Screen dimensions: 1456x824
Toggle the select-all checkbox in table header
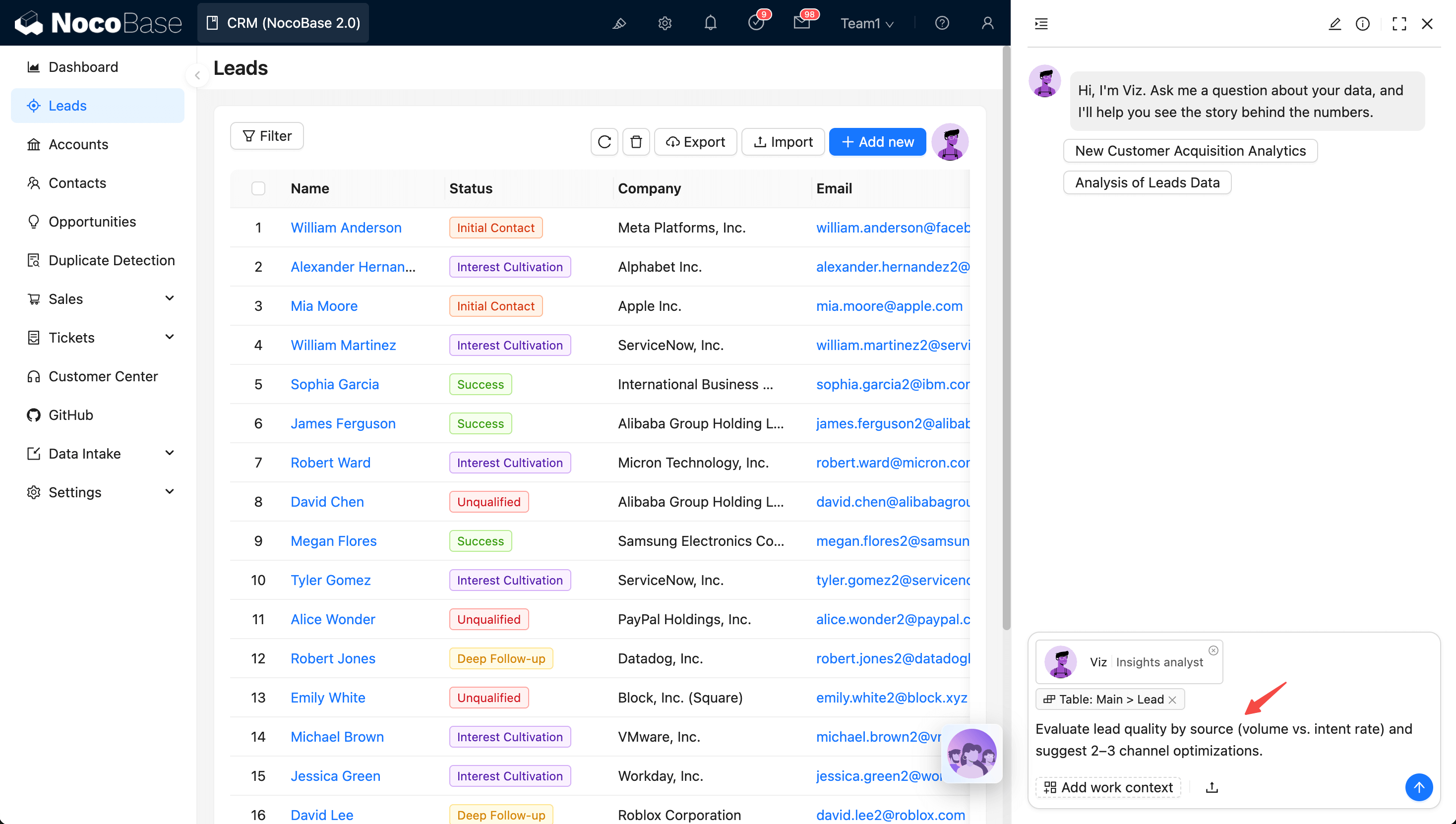[x=258, y=188]
